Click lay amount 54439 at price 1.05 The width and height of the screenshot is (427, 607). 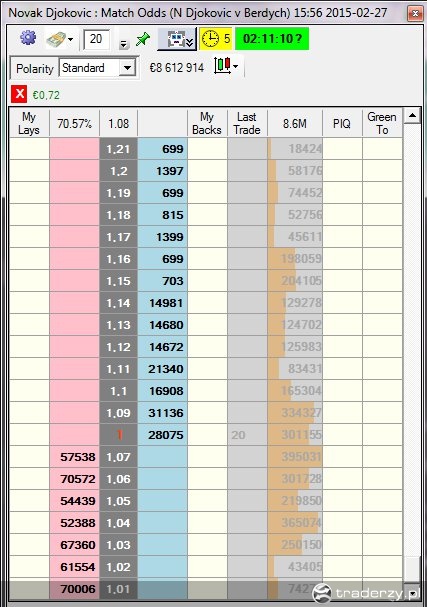pyautogui.click(x=75, y=501)
